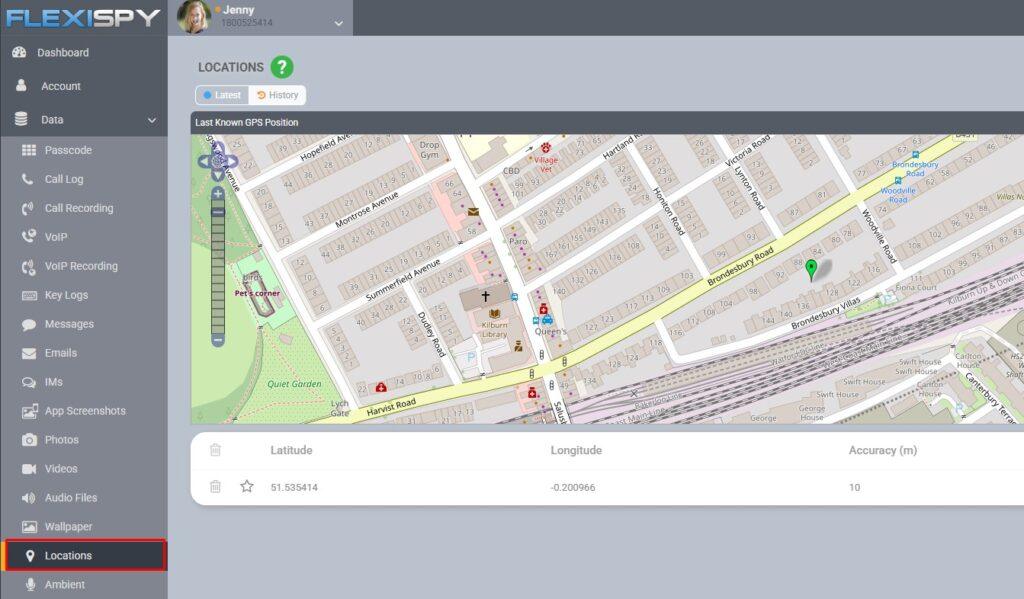Click longitude value -0.200966
Viewport: 1024px width, 599px height.
(x=573, y=487)
